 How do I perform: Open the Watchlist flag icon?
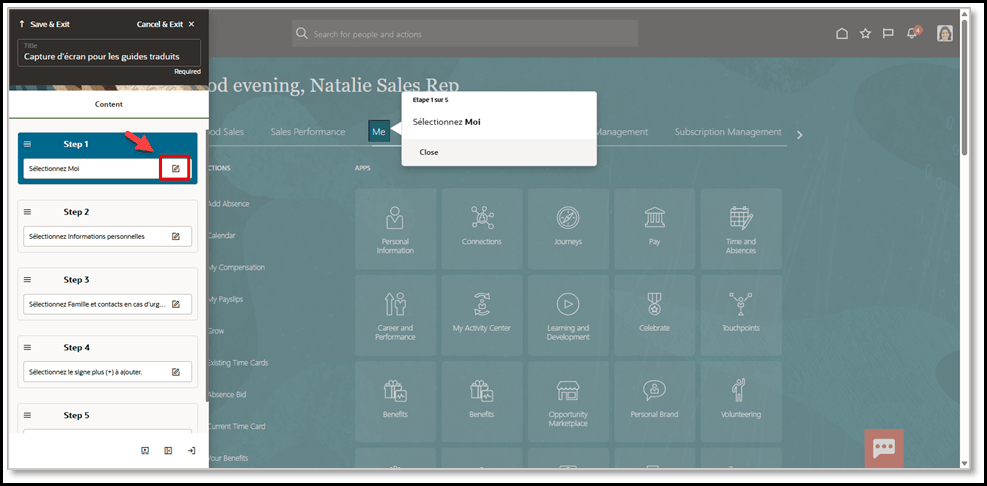(x=888, y=34)
